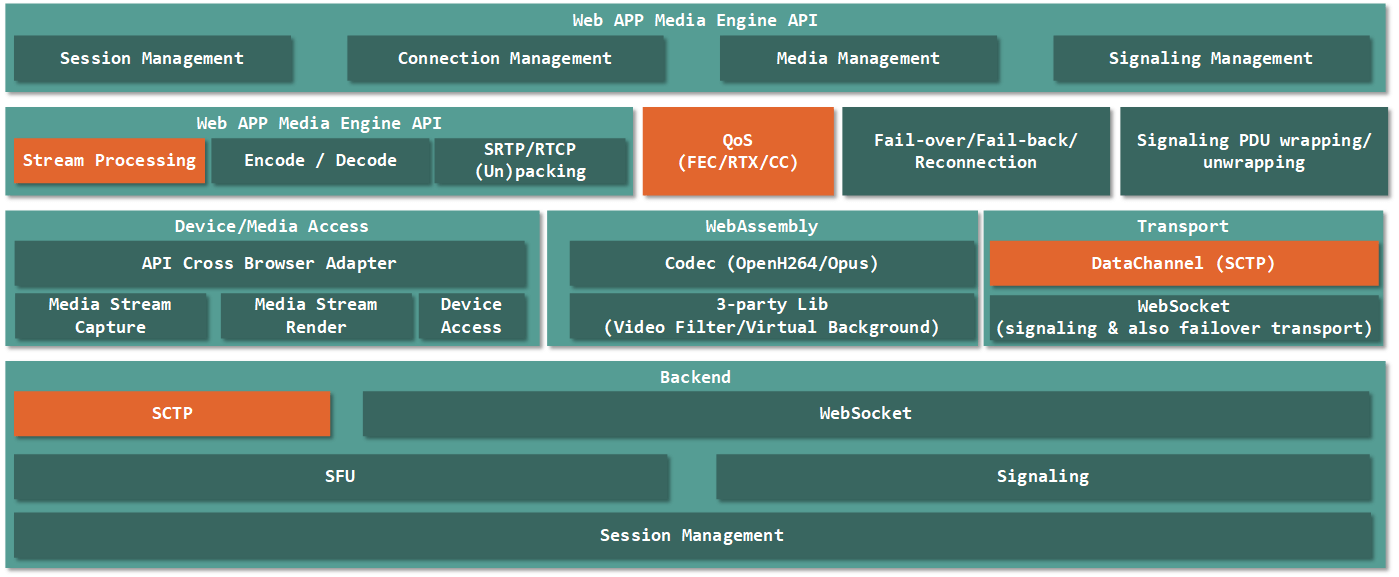Viewport: 1399px width, 577px height.
Task: Click the Signaling Management block
Action: [x=1210, y=59]
